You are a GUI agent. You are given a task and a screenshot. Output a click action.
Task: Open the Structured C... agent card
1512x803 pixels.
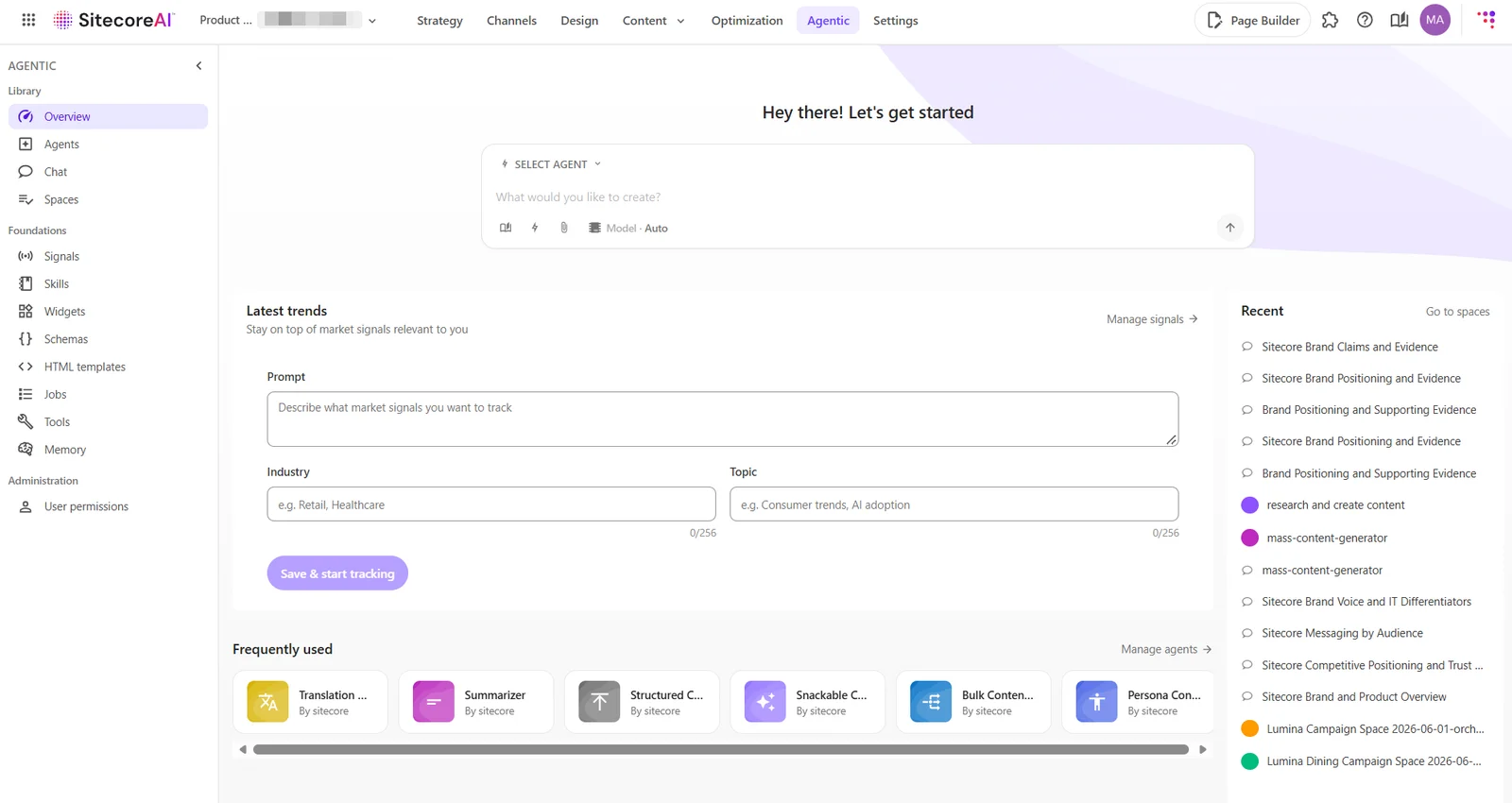(642, 702)
